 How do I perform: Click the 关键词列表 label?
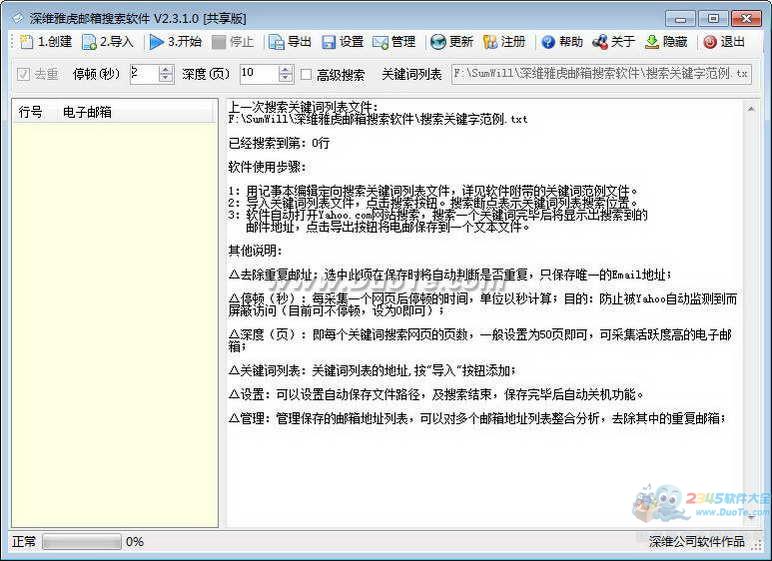coord(412,74)
